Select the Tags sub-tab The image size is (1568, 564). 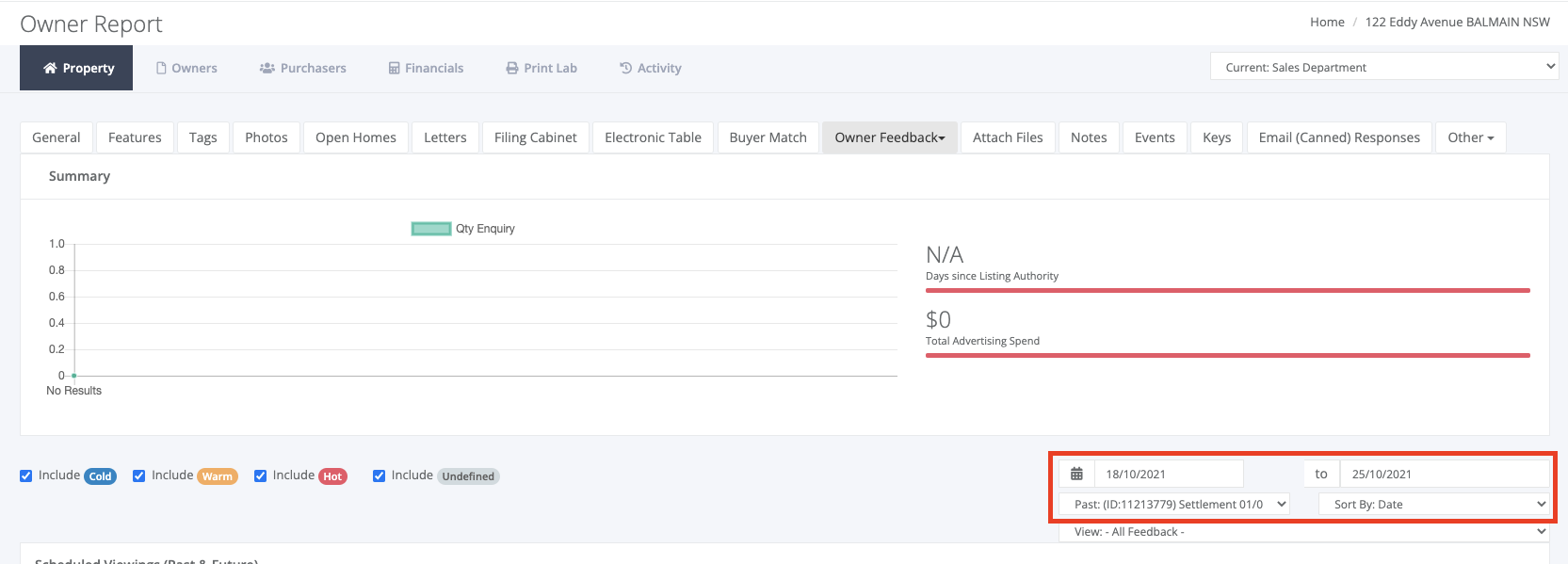203,137
